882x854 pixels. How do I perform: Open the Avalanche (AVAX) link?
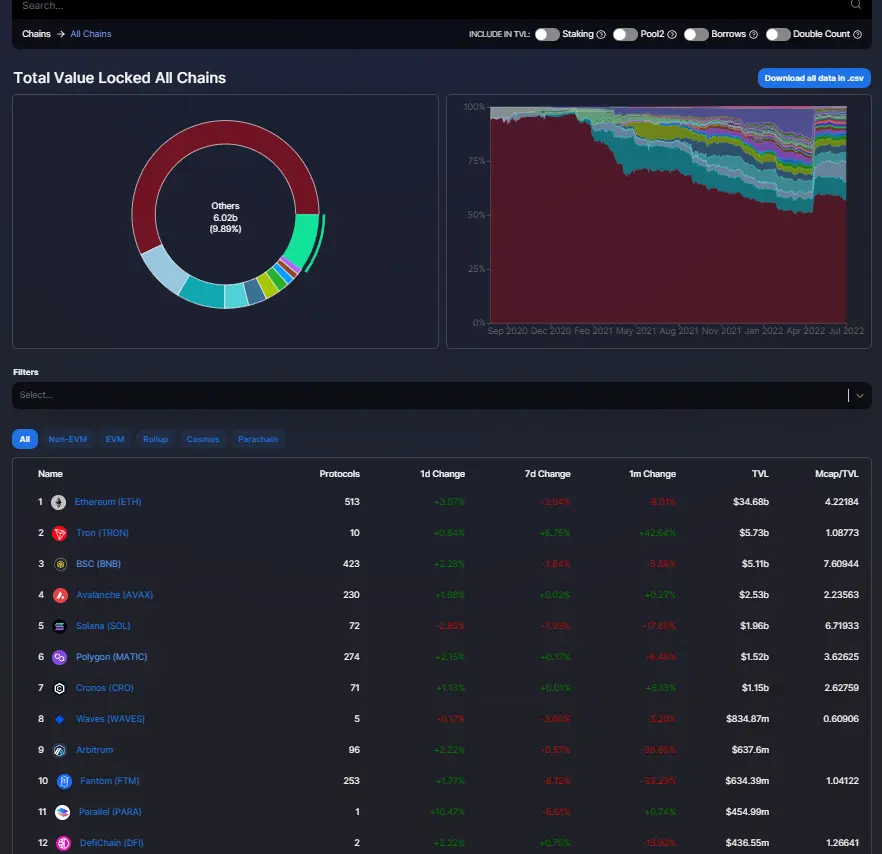[x=115, y=595]
